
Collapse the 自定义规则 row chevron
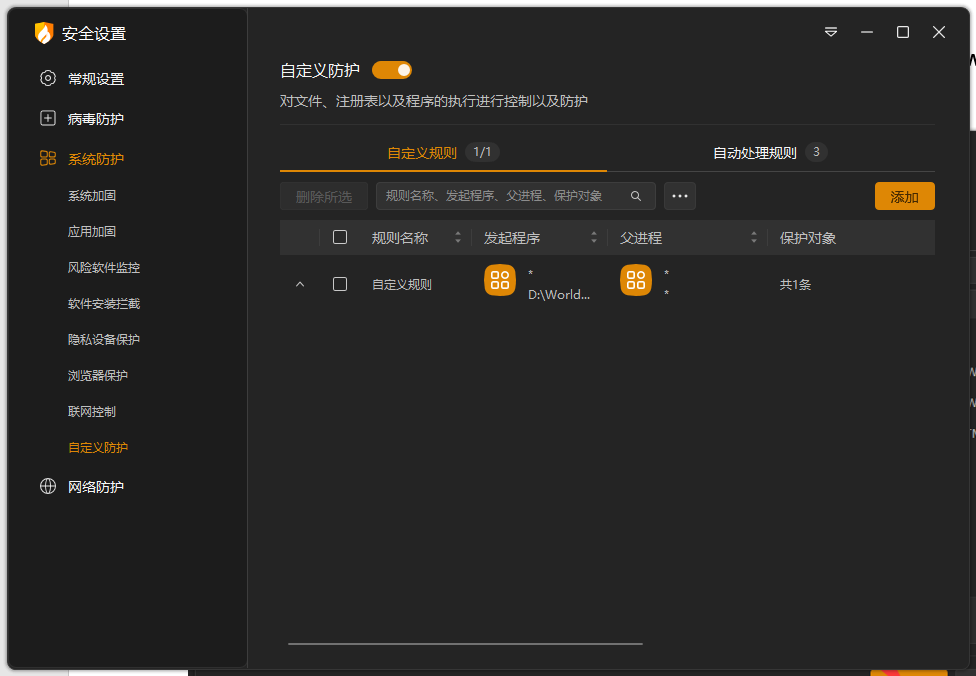[300, 284]
